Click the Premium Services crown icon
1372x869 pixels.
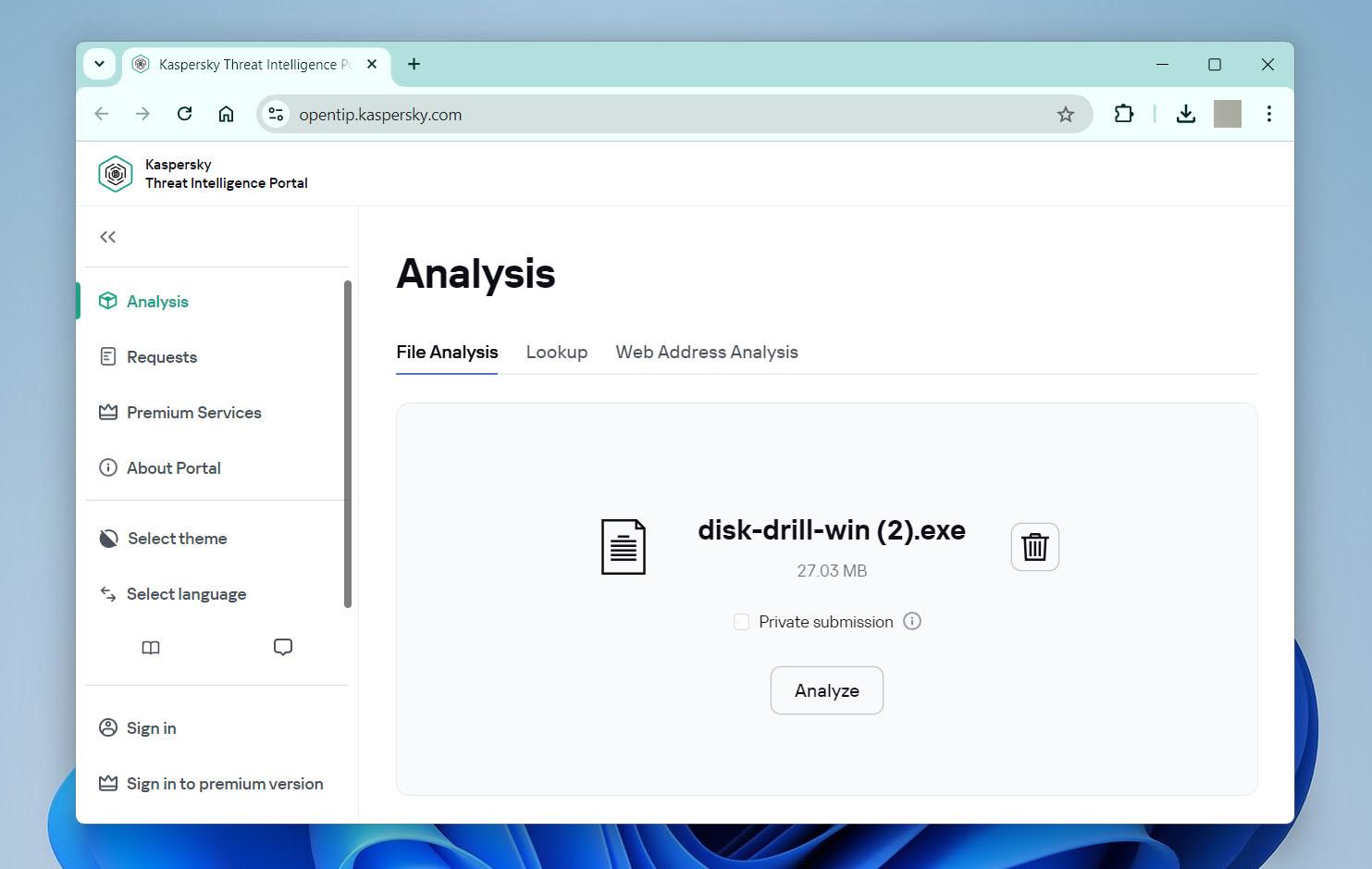tap(108, 412)
